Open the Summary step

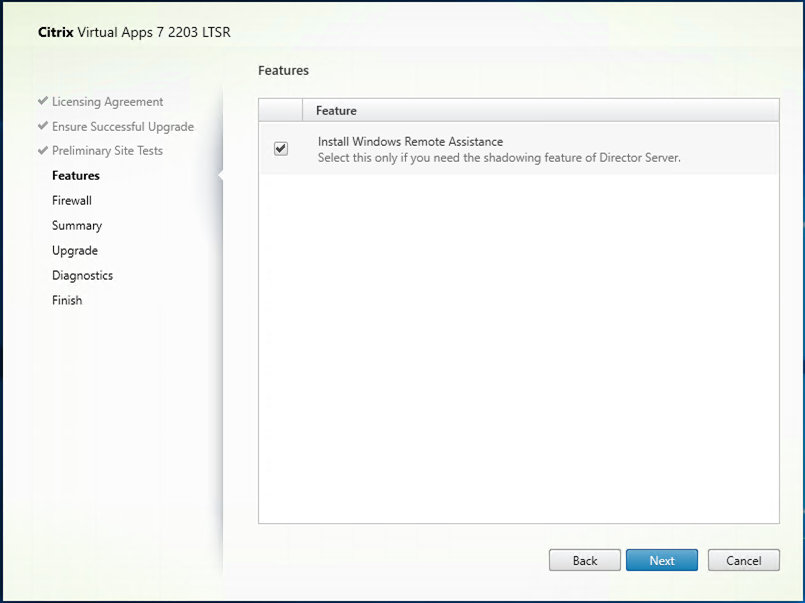pyautogui.click(x=77, y=225)
